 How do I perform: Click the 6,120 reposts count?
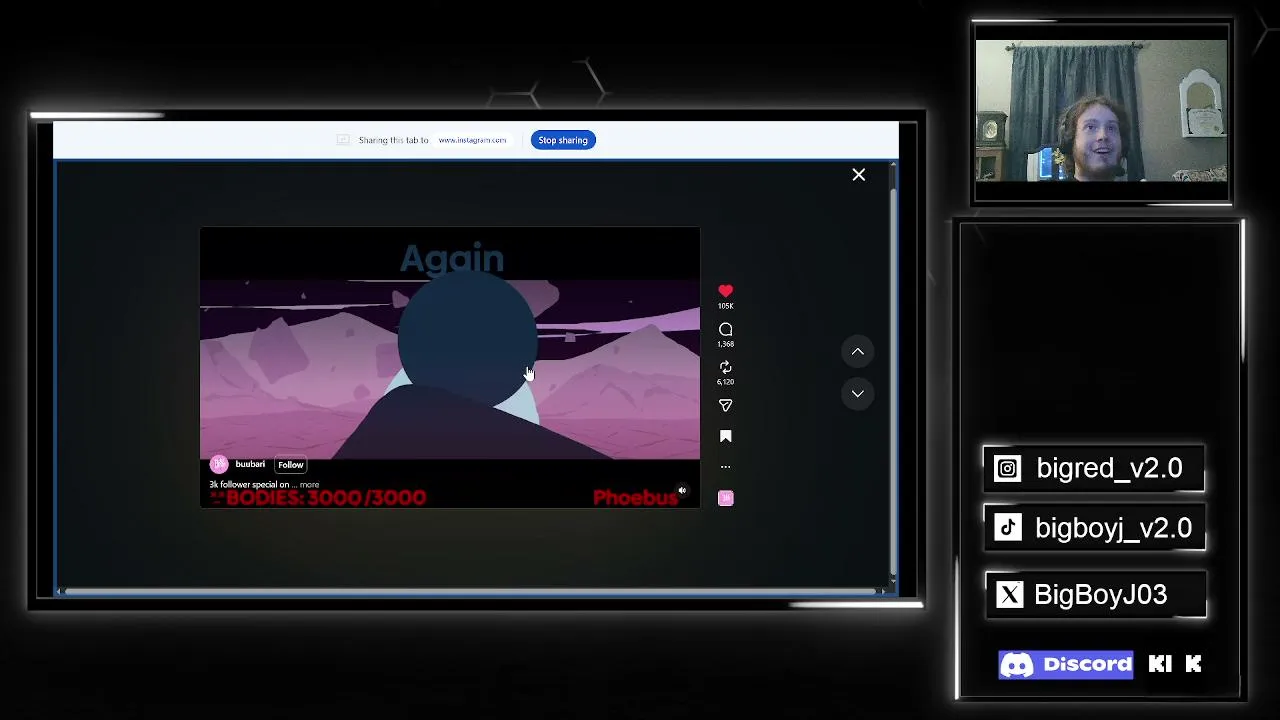click(x=725, y=382)
